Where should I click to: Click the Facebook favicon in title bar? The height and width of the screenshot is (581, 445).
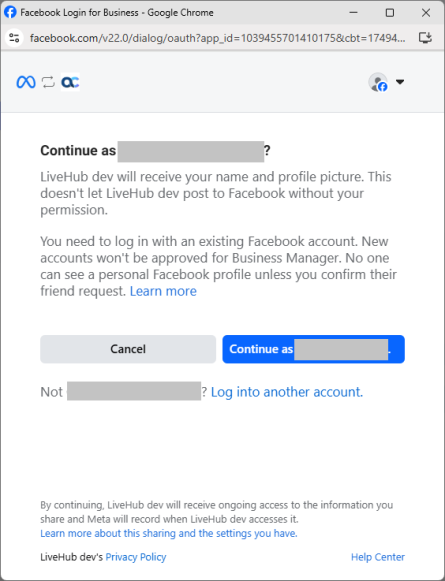[x=10, y=12]
